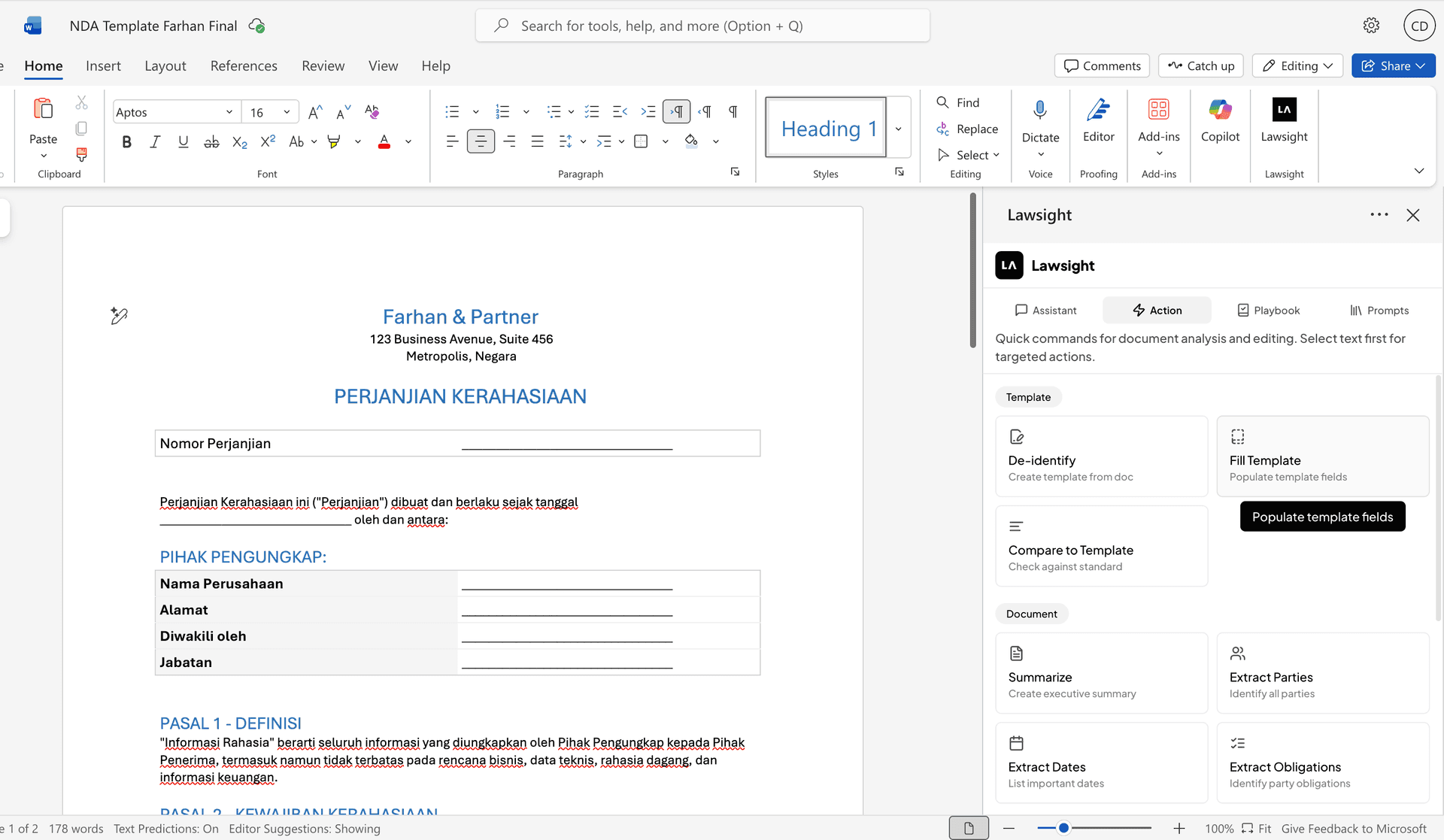Open the Editing mode dropdown
Screen dimensions: 1444x840
[x=1297, y=65]
